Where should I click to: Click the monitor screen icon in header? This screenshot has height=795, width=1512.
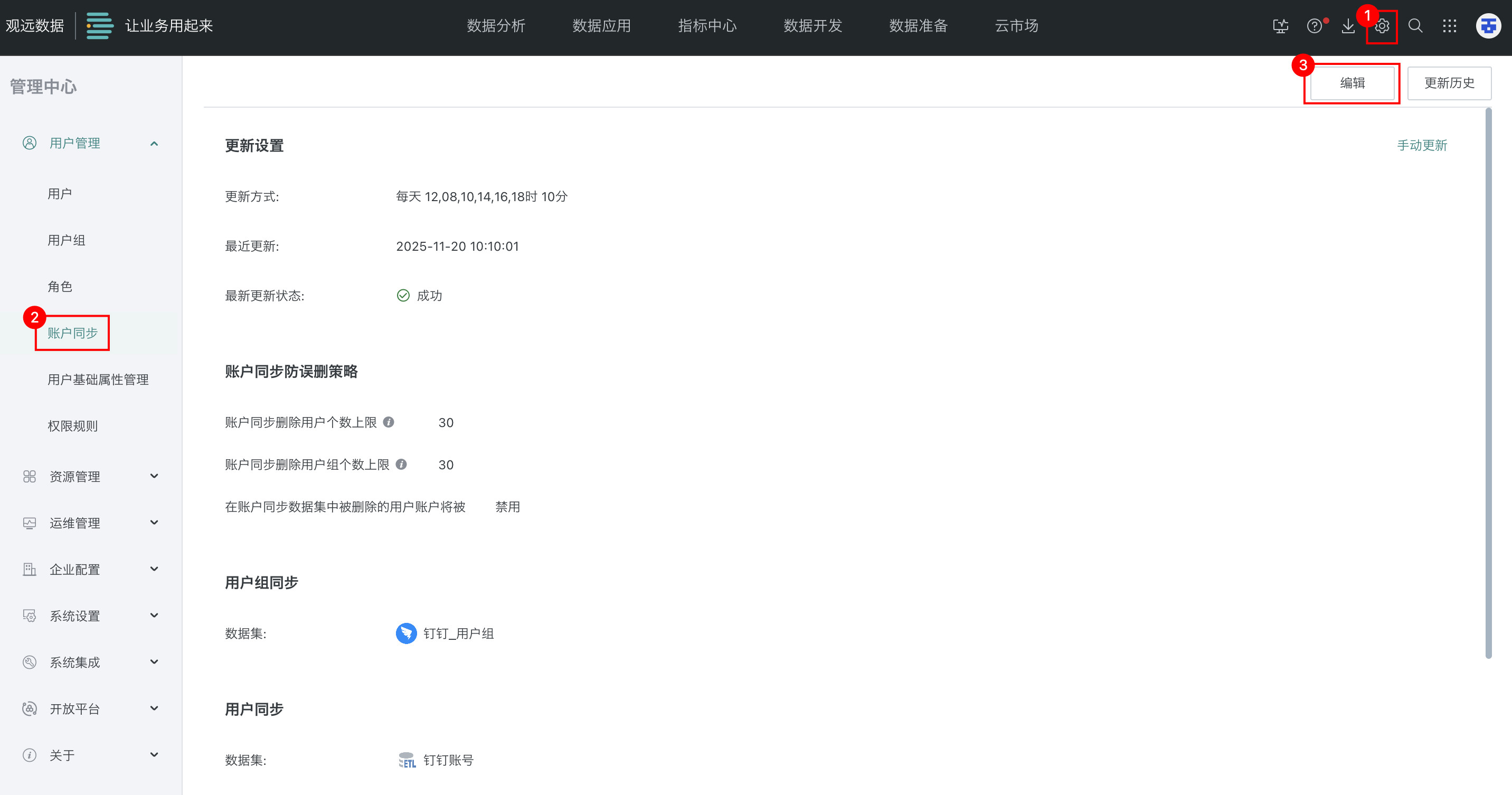[1280, 26]
